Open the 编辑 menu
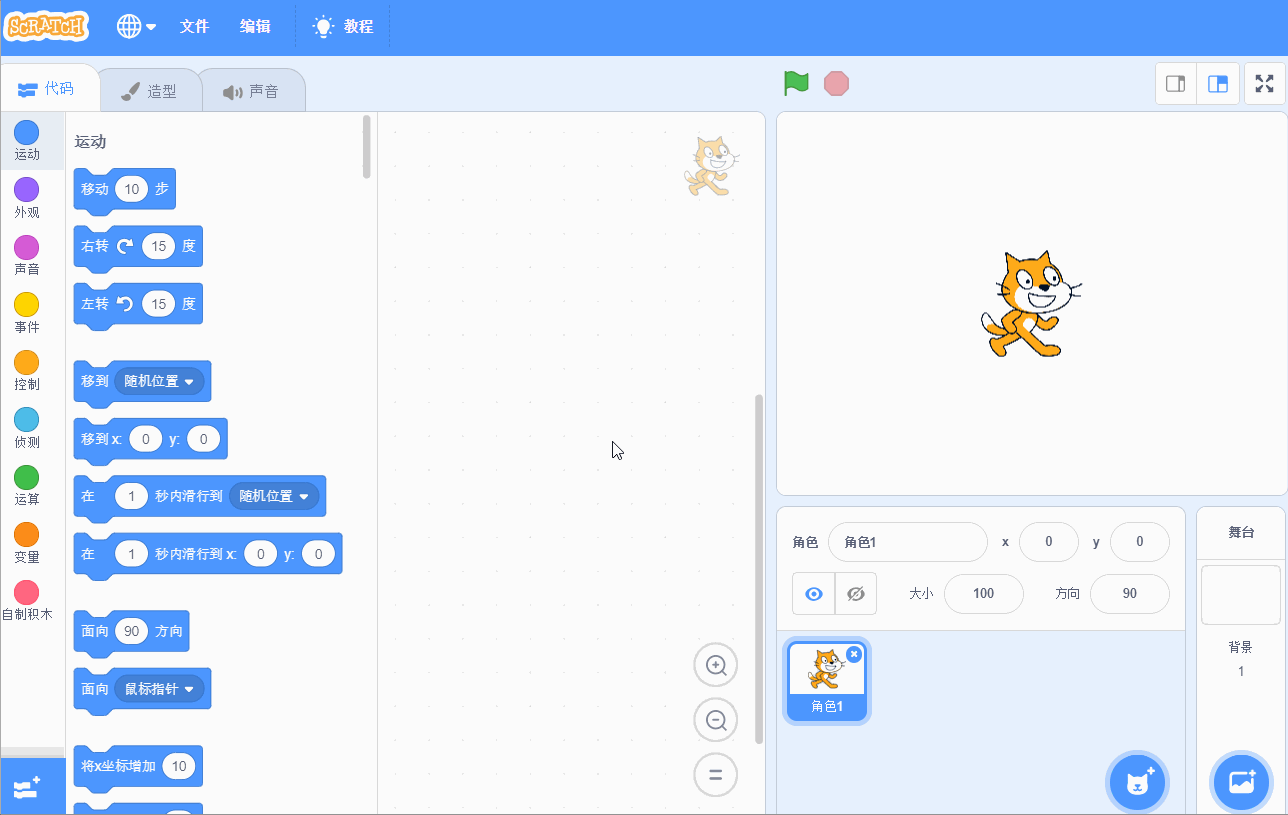Viewport: 1288px width, 815px height. click(255, 27)
